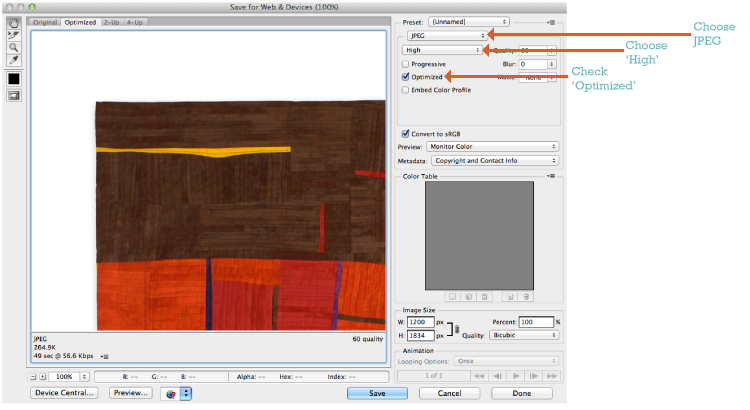Uncheck the Optimized checkbox

pos(406,77)
